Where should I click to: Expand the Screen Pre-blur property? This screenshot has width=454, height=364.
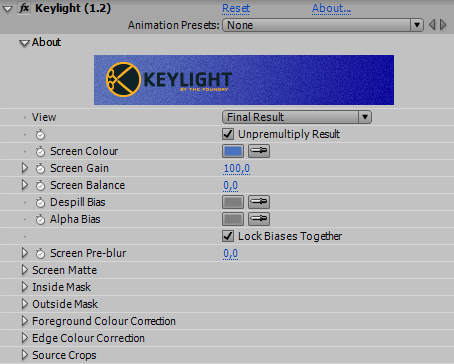24,253
